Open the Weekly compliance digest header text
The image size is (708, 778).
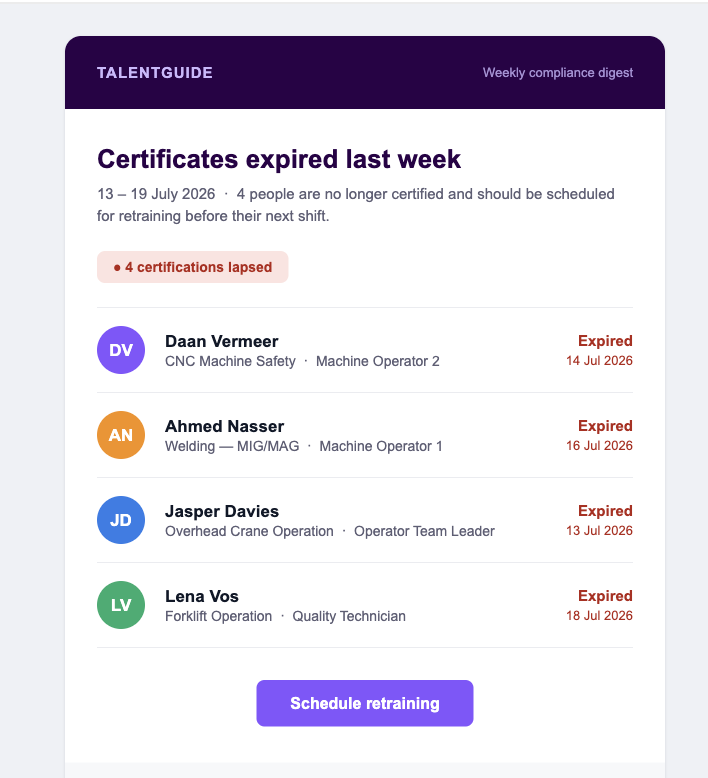(558, 73)
